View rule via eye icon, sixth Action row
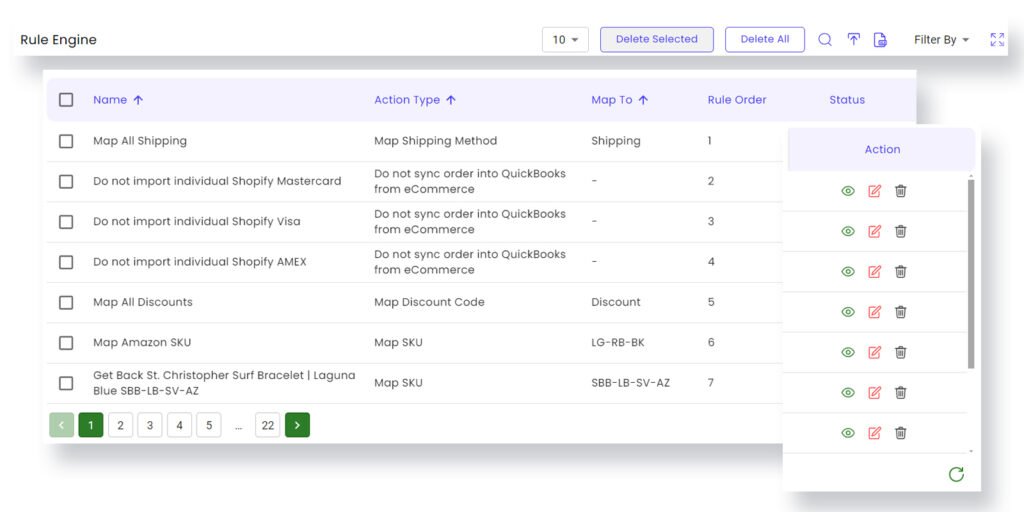 point(848,392)
